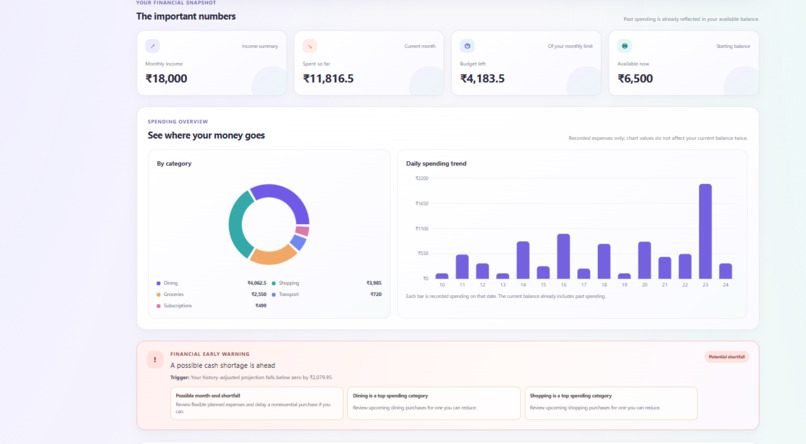
Task: Click the Budget left clock icon
Action: [x=467, y=46]
